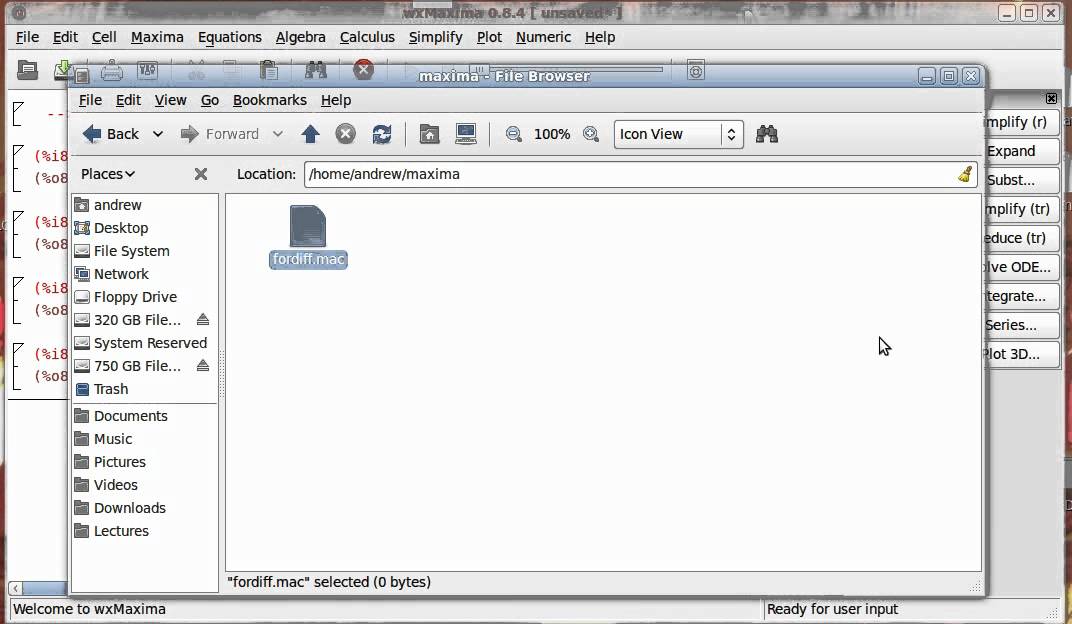Open Edit menu in File Browser
This screenshot has width=1072, height=624.
[128, 100]
